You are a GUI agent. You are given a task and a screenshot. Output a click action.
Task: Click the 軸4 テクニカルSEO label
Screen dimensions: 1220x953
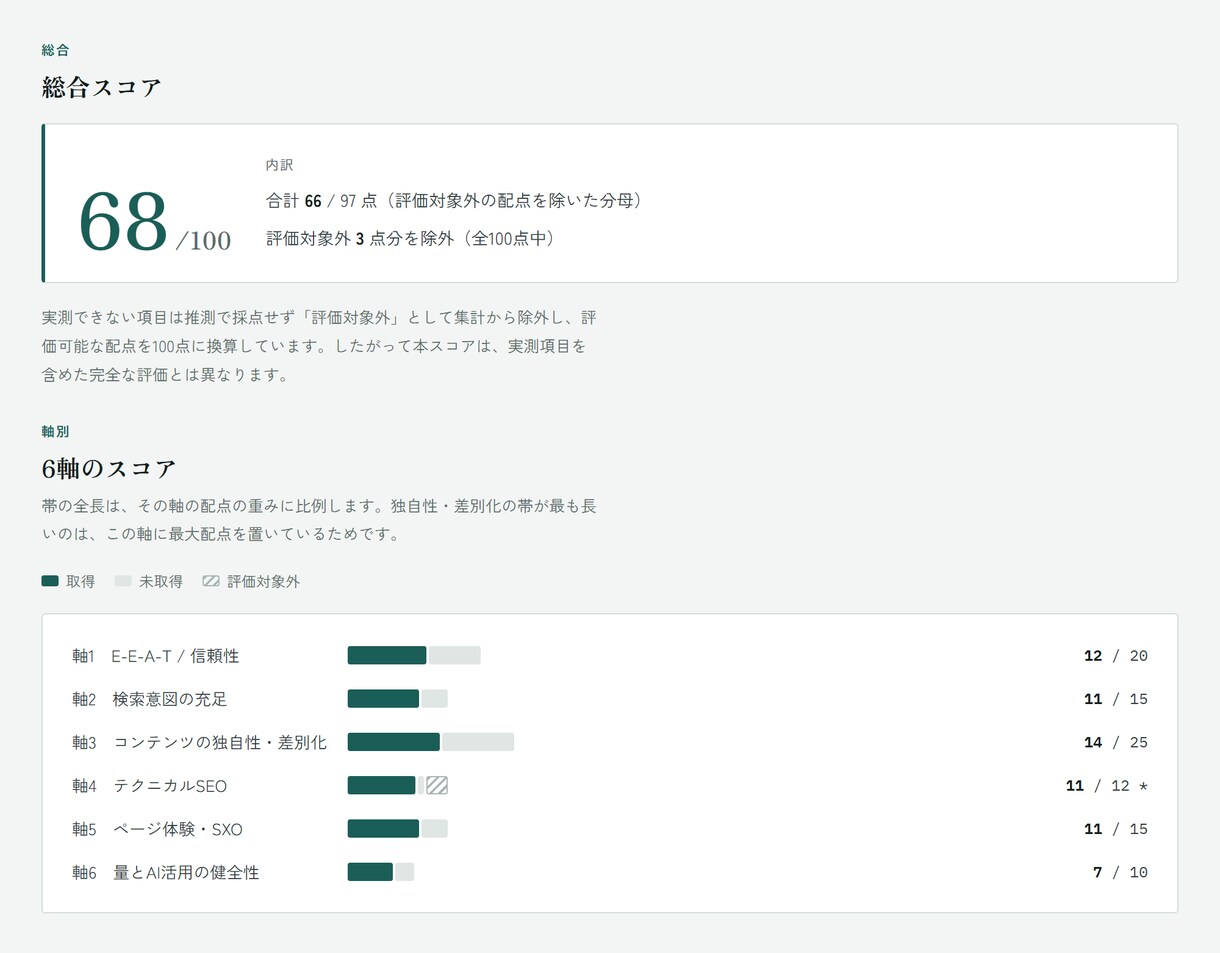[x=150, y=786]
